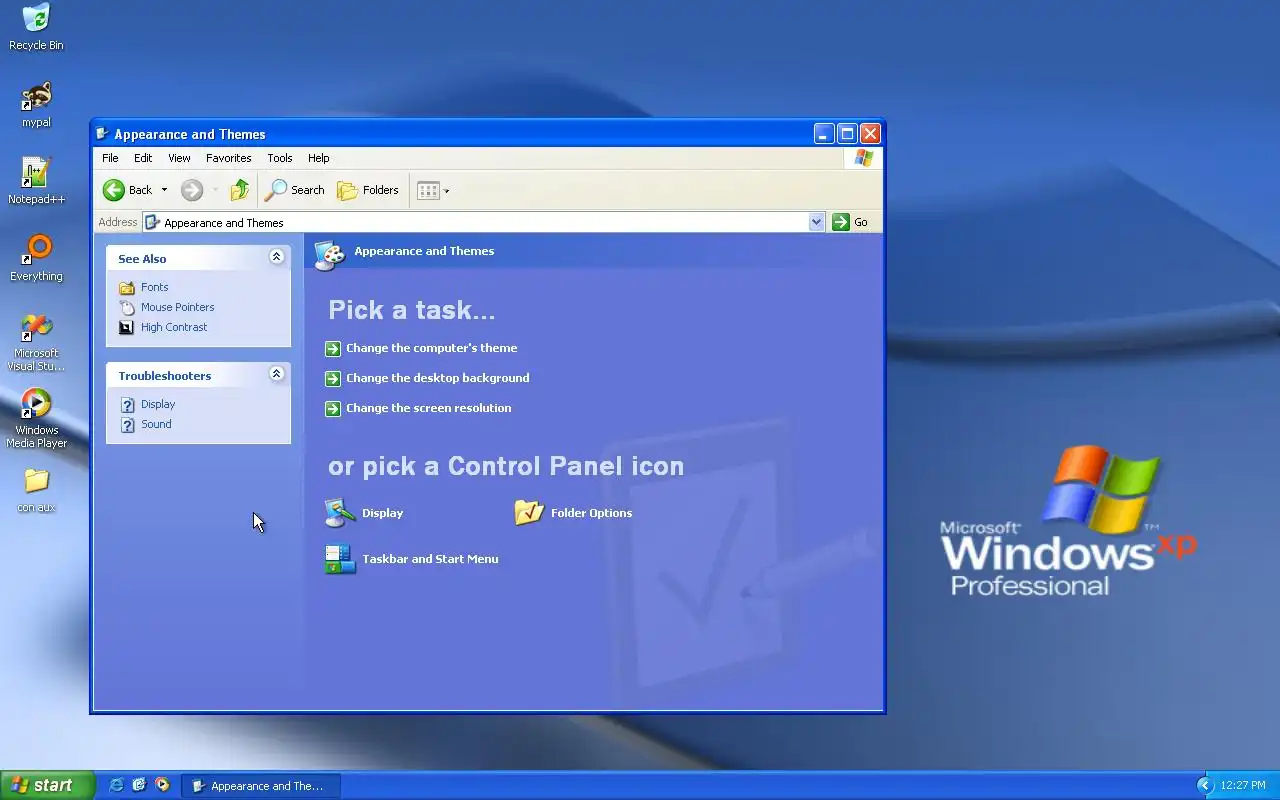
Task: Select the Windows Media Player shortcut
Action: point(36,419)
